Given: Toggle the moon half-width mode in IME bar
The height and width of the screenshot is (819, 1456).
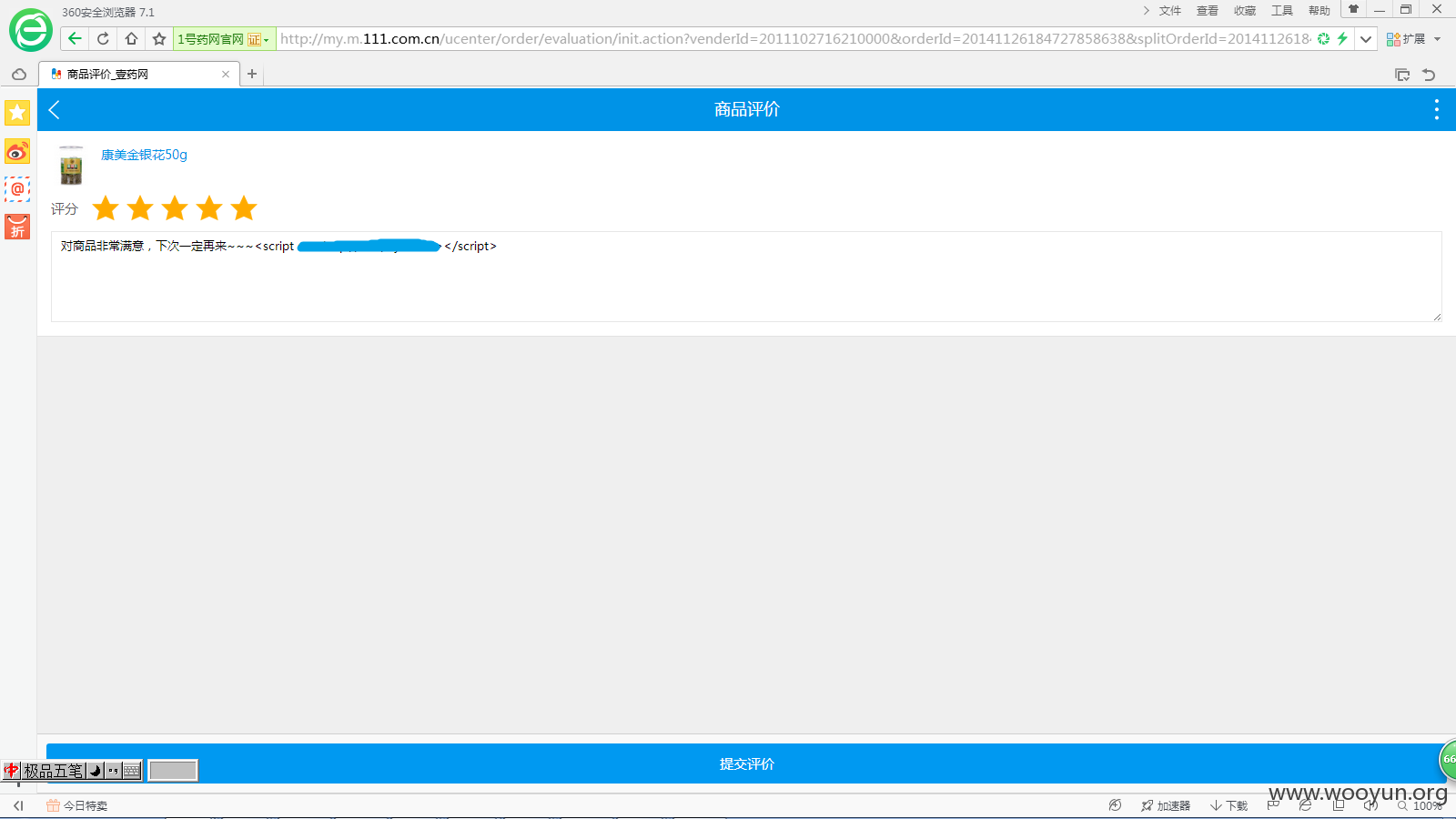Looking at the screenshot, I should (x=96, y=771).
